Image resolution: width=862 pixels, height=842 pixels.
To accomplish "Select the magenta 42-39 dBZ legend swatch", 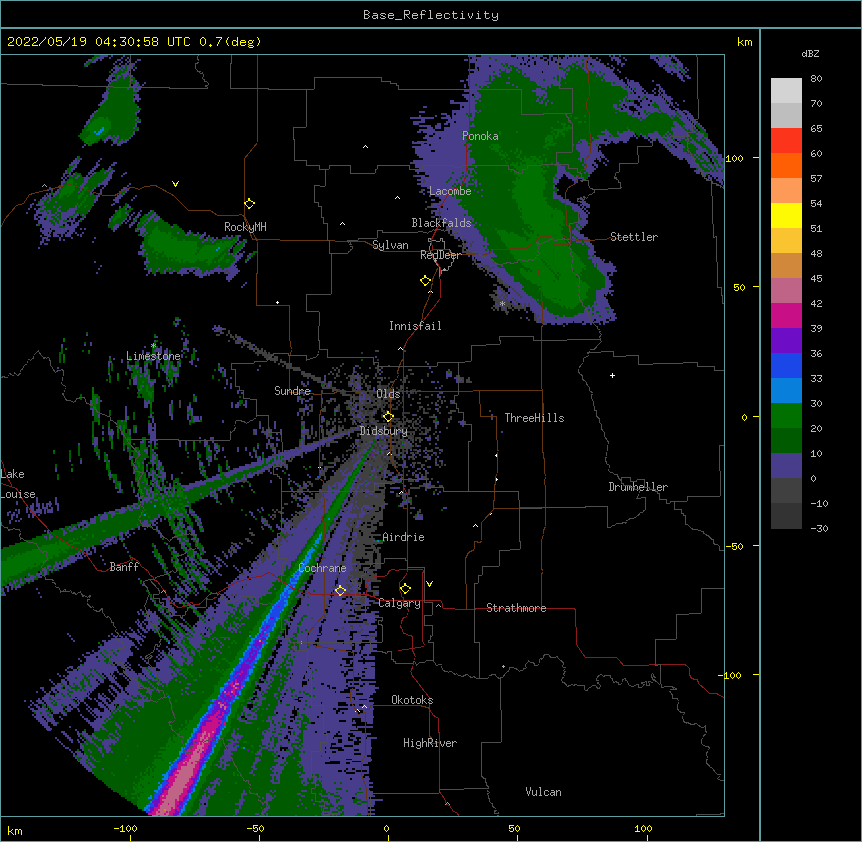I will click(x=786, y=315).
